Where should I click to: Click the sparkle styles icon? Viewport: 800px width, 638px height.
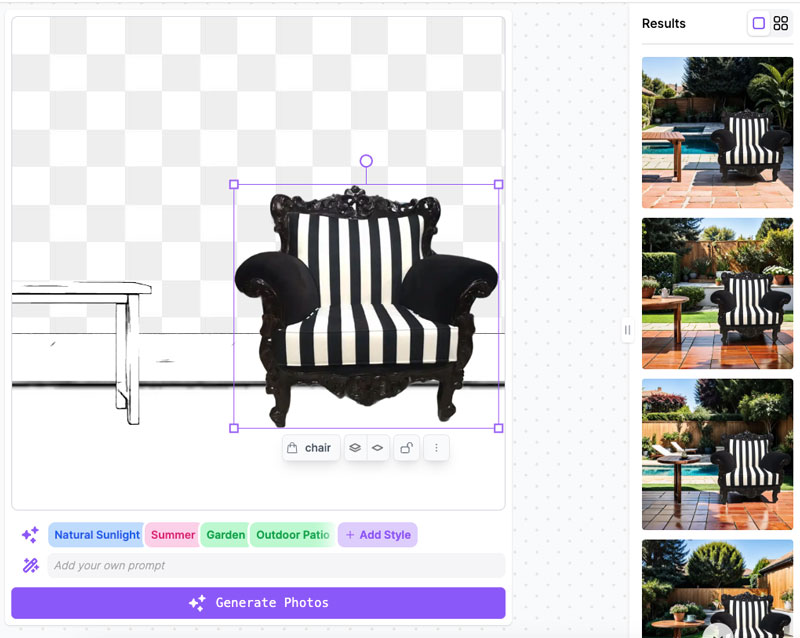[x=30, y=535]
